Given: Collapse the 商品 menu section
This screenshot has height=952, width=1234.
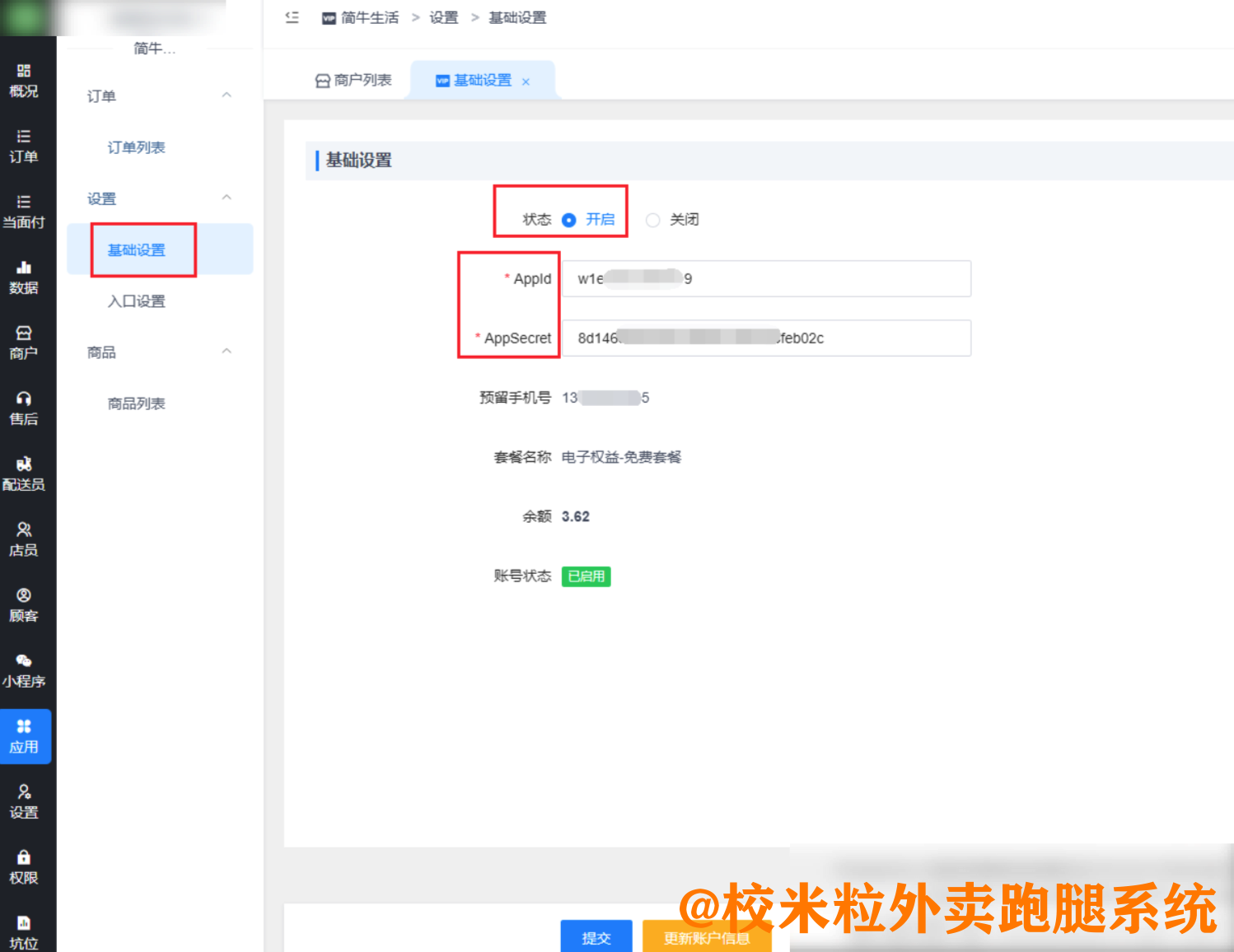Looking at the screenshot, I should 227,352.
